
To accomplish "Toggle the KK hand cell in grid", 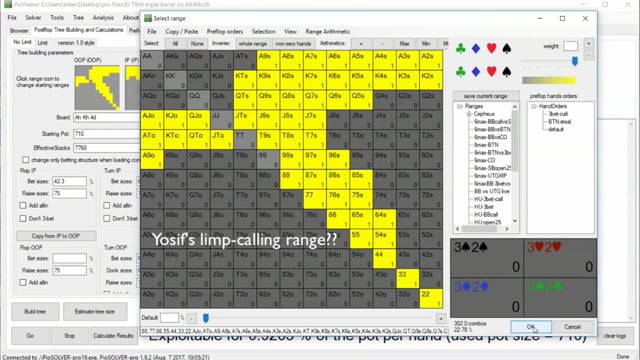I will pyautogui.click(x=175, y=80).
